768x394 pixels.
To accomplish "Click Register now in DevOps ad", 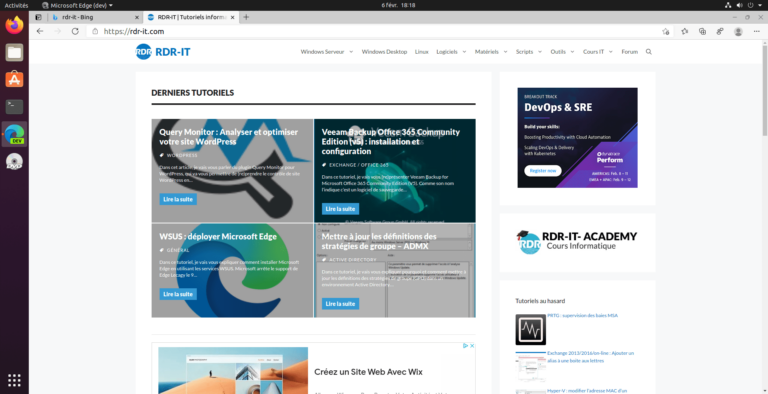I will (543, 171).
